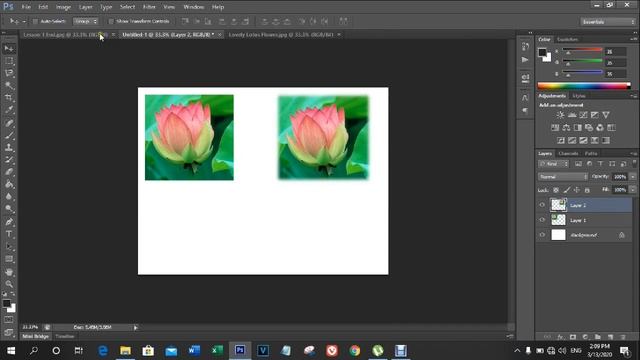Click Layer 2 thumbnail

pos(558,205)
